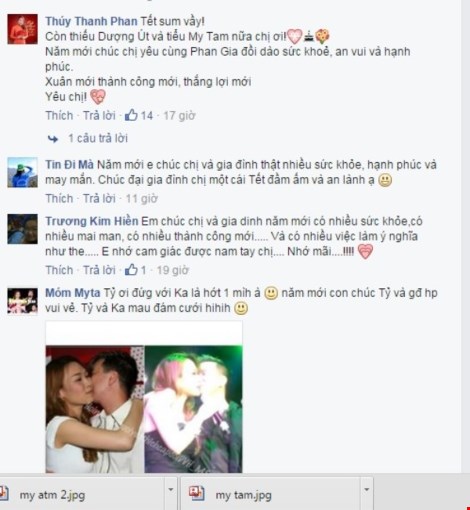
Task: Like Thúy Thanh Phan's comment via Thích
Action: [59, 116]
